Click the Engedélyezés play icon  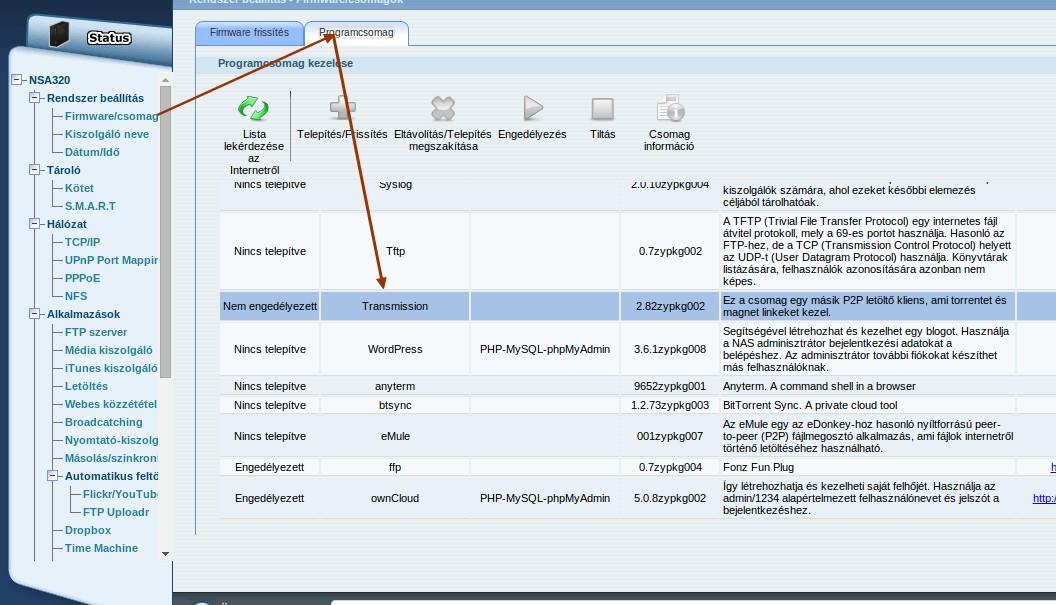(x=533, y=108)
